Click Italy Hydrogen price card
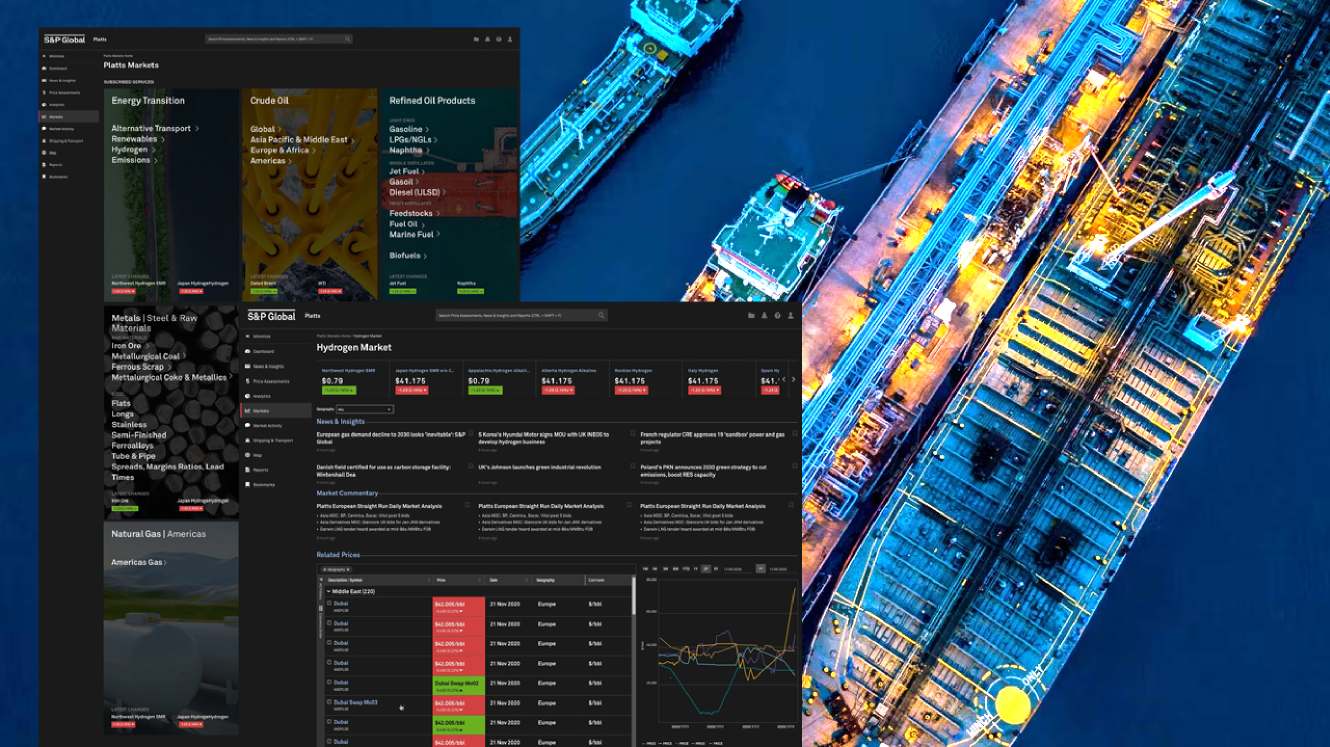1330x747 pixels. (716, 378)
